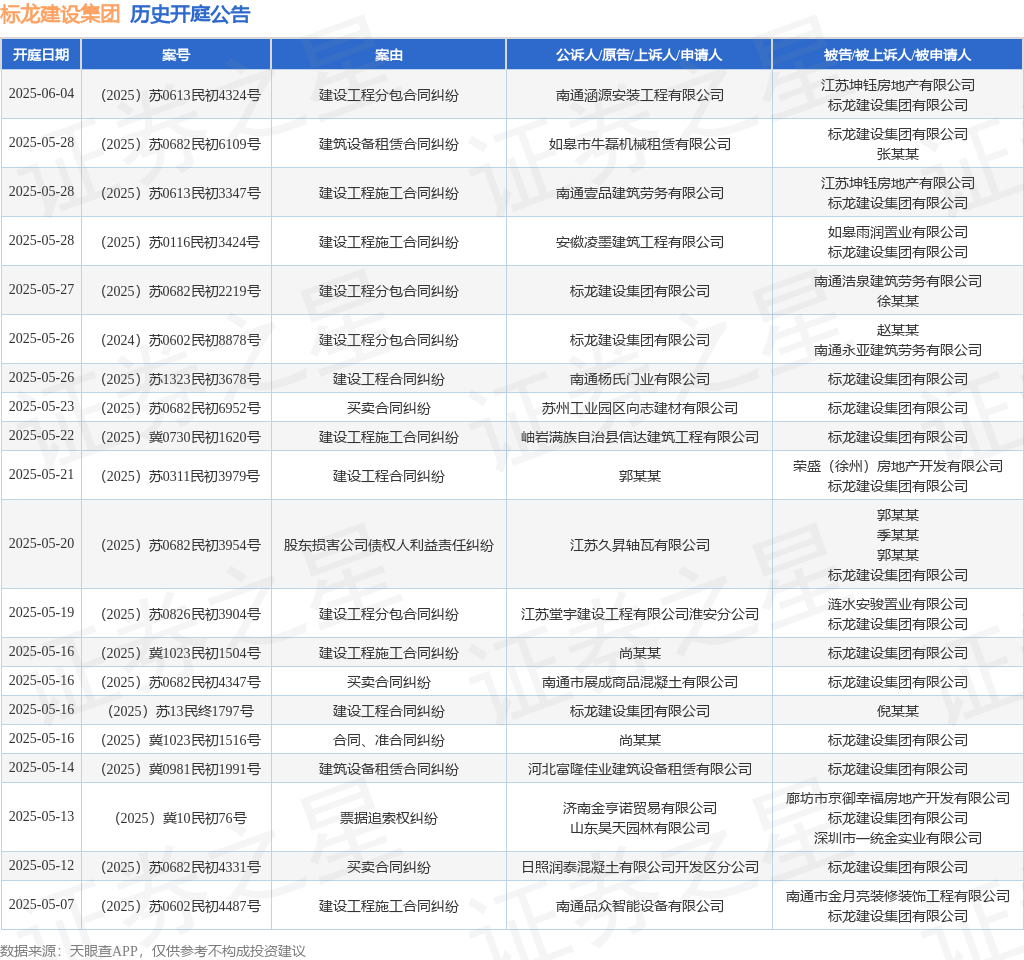Click case number (2025)冀10民初76号
1024x960 pixels.
(180, 818)
